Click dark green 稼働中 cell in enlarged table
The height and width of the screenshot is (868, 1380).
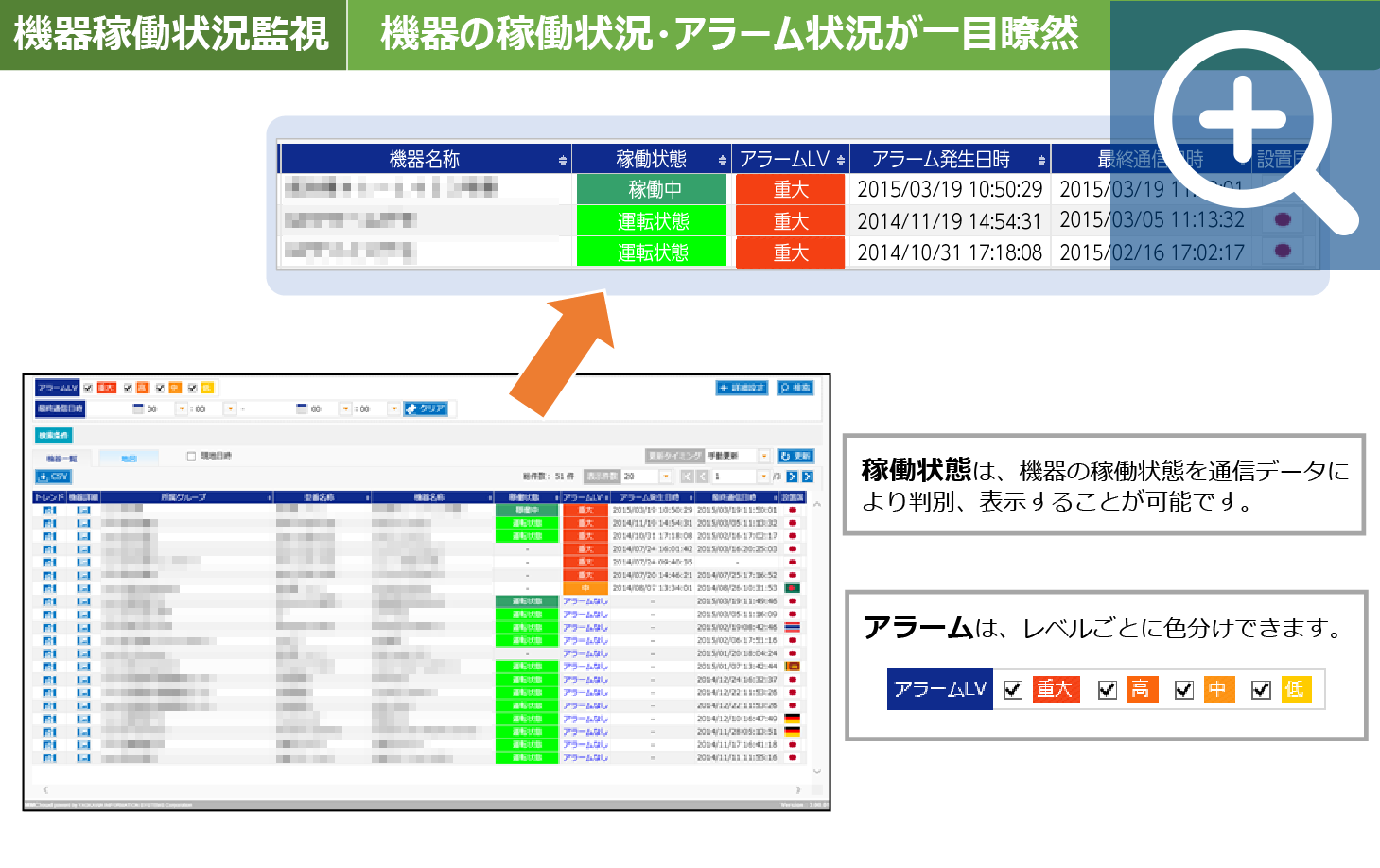[652, 189]
